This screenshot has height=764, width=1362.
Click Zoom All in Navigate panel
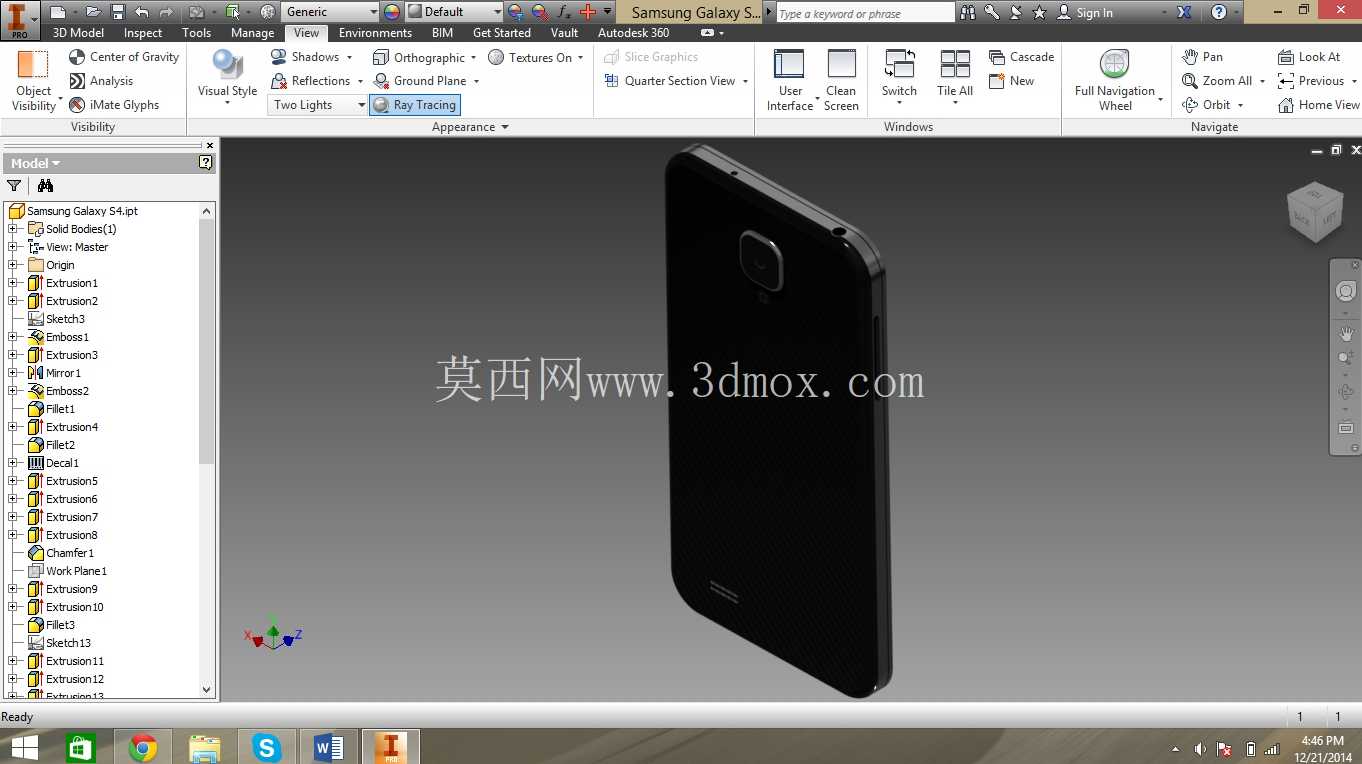[1217, 81]
